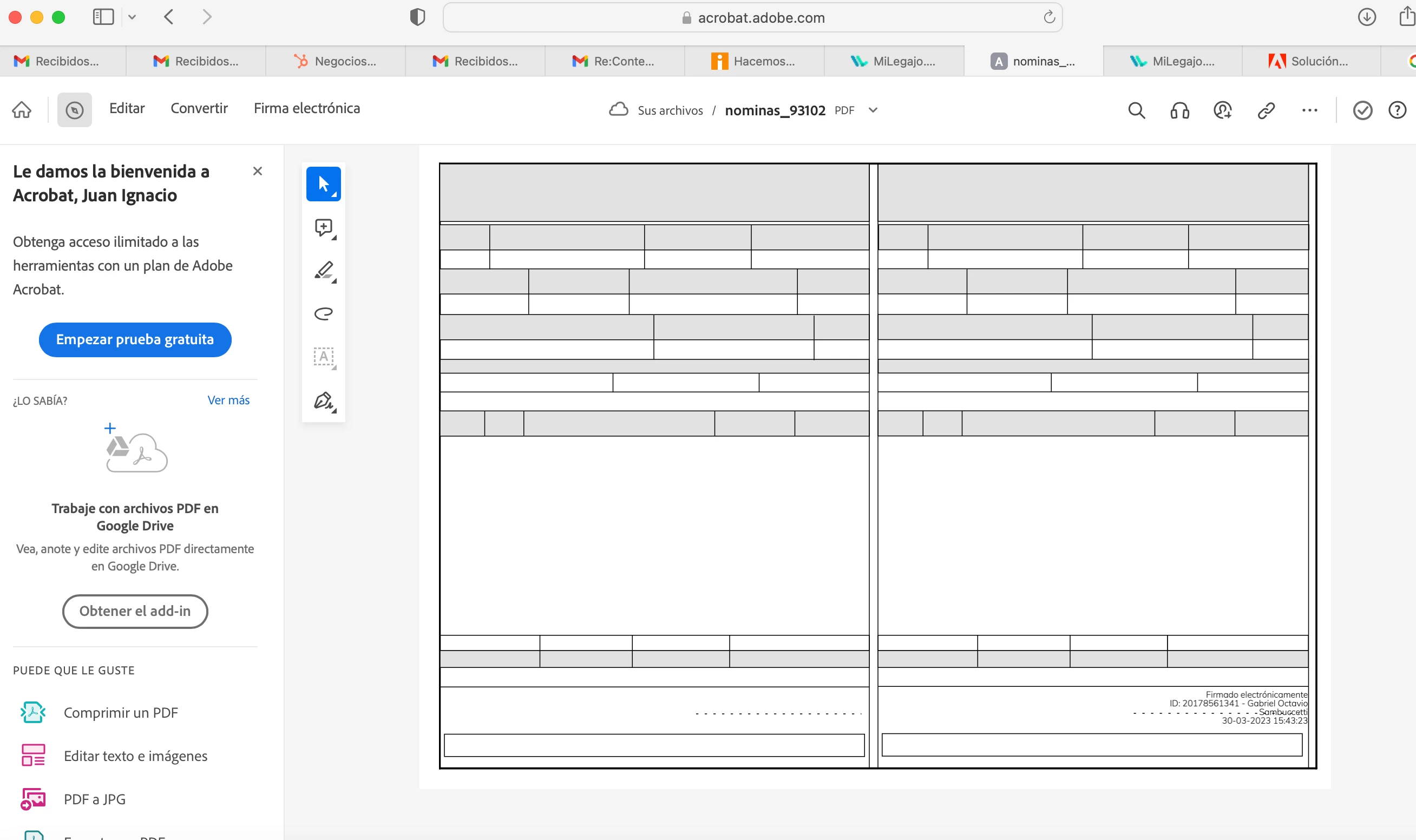Switch to the Negocios browser tab

click(335, 61)
